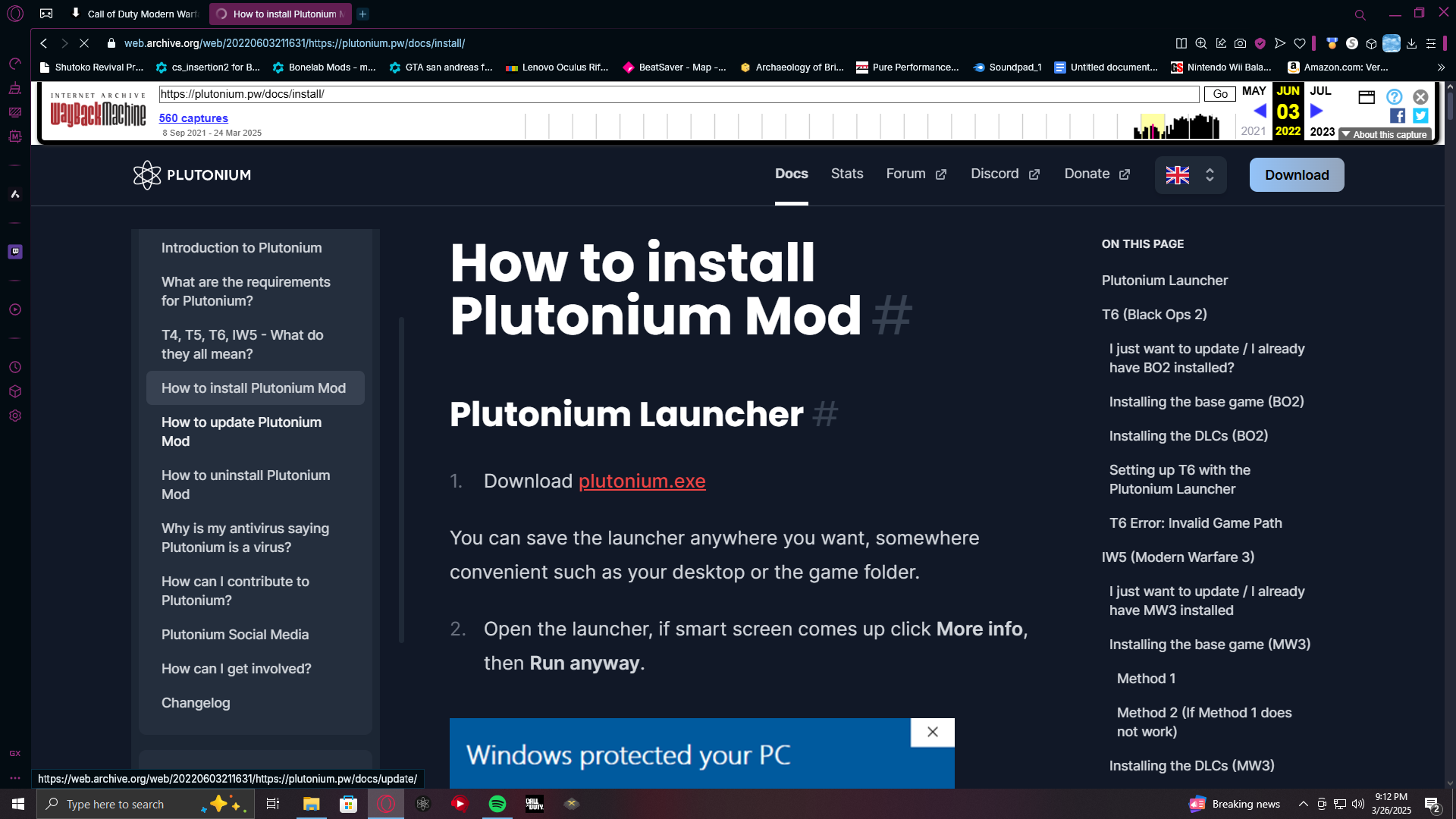Close the Wayback Machine toolbar
The height and width of the screenshot is (819, 1456).
pos(1420,96)
